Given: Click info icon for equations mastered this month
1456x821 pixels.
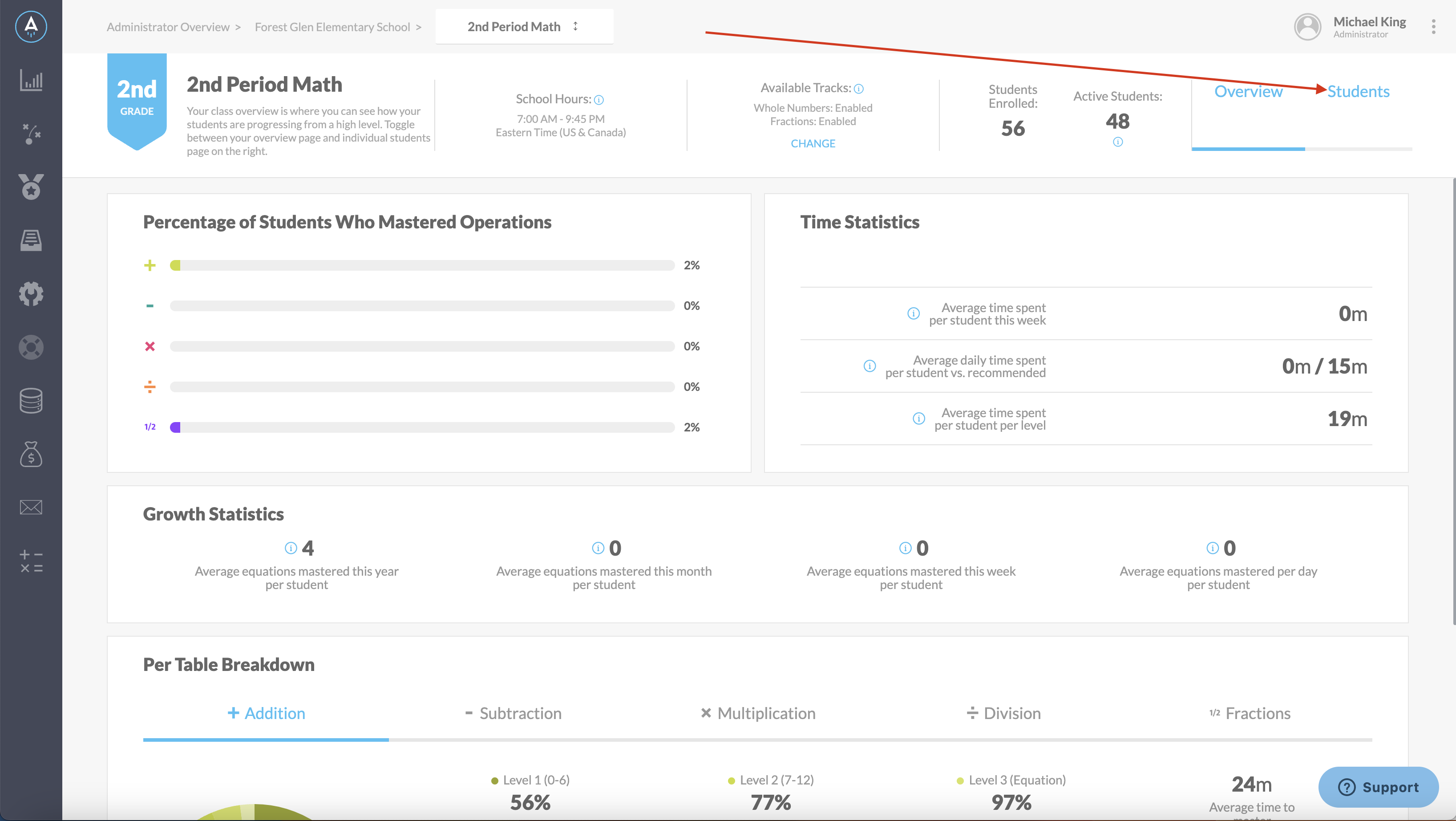Looking at the screenshot, I should 598,548.
